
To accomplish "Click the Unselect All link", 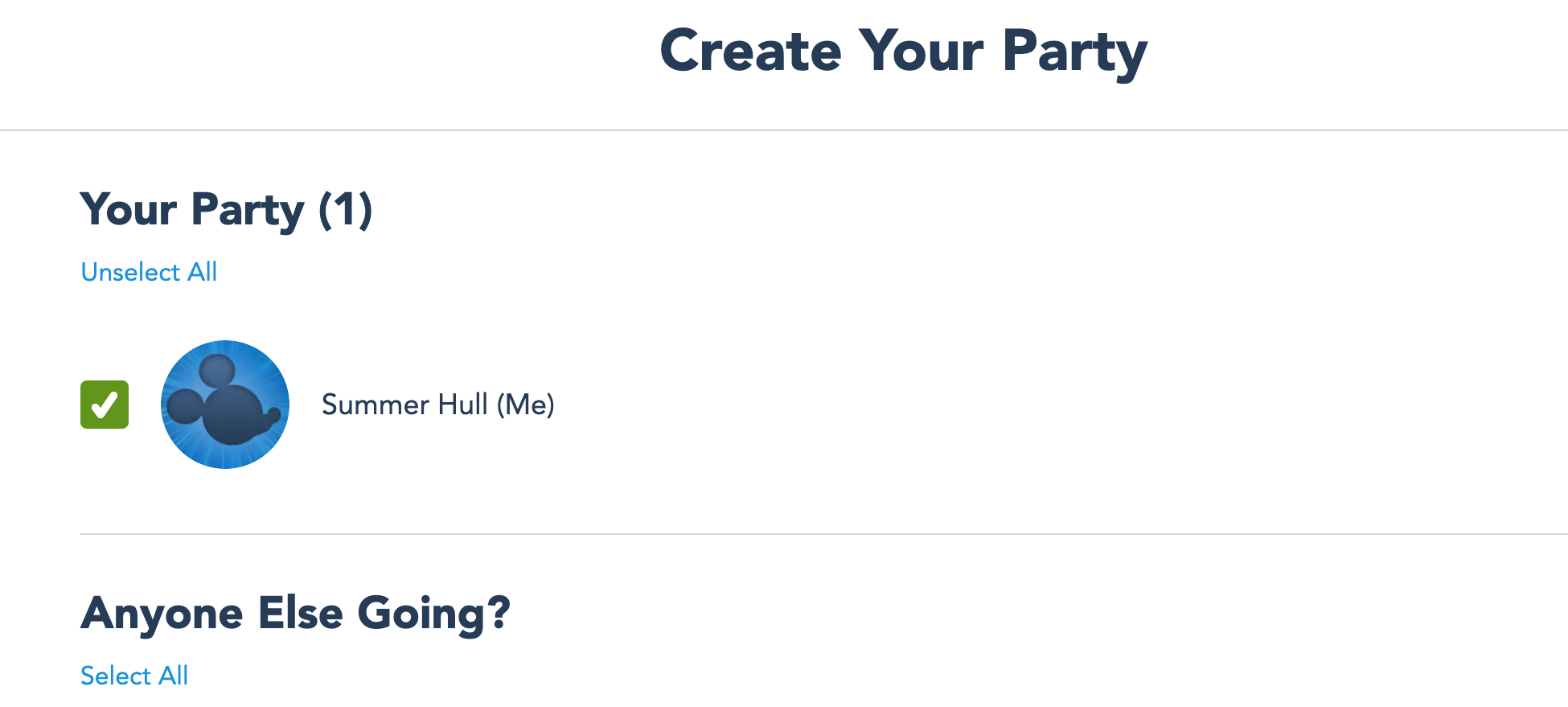I will coord(149,272).
